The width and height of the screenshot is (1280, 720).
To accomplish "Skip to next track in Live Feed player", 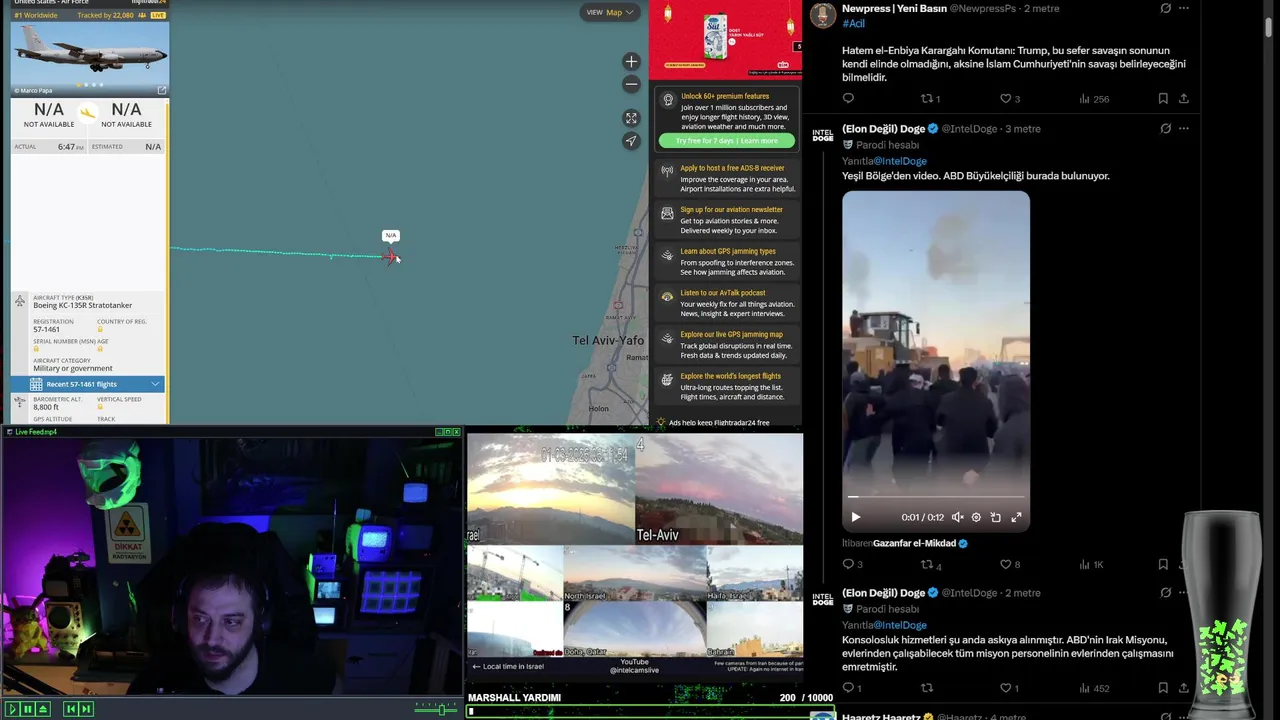I will pyautogui.click(x=86, y=709).
